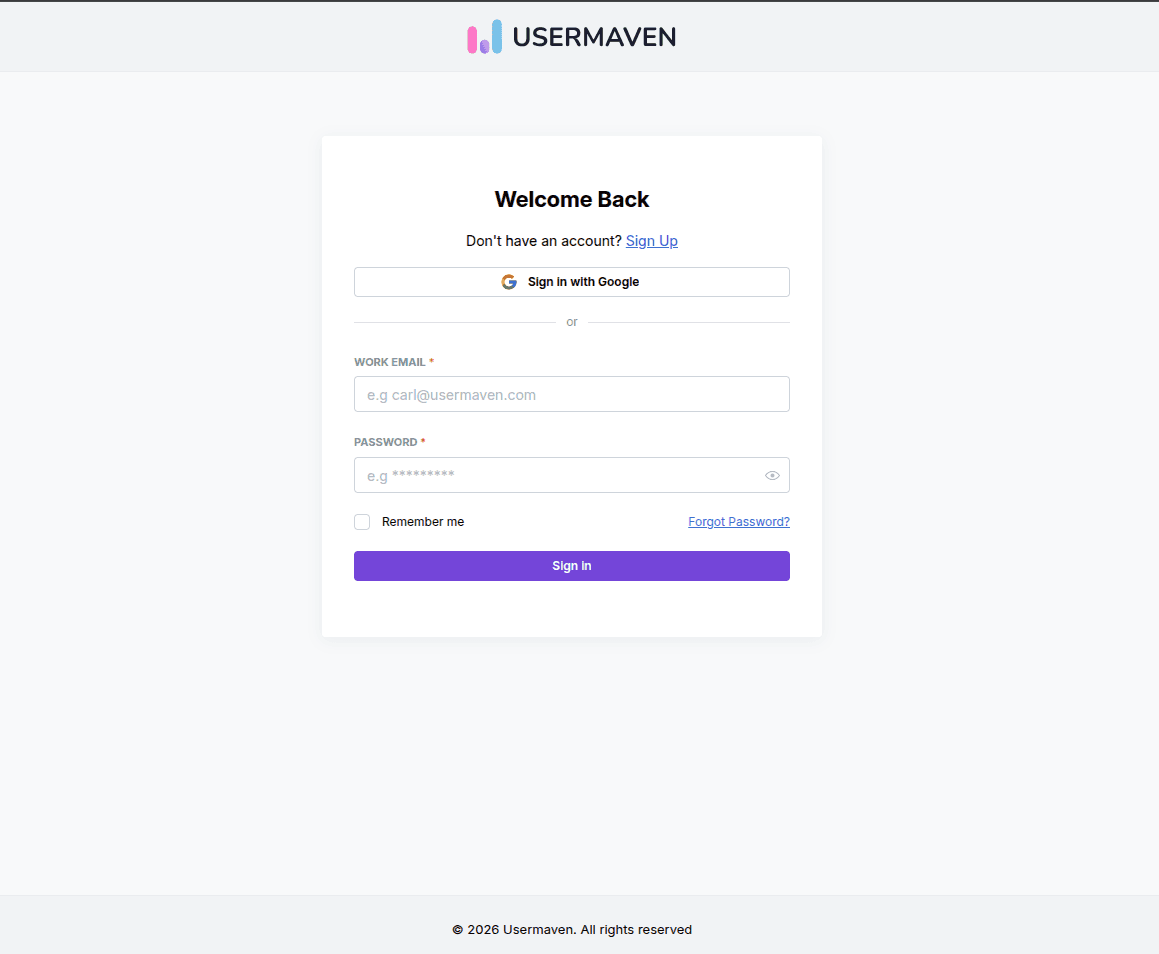Screen dimensions: 1159x954
Task: Click the Google G icon
Action: pos(509,282)
